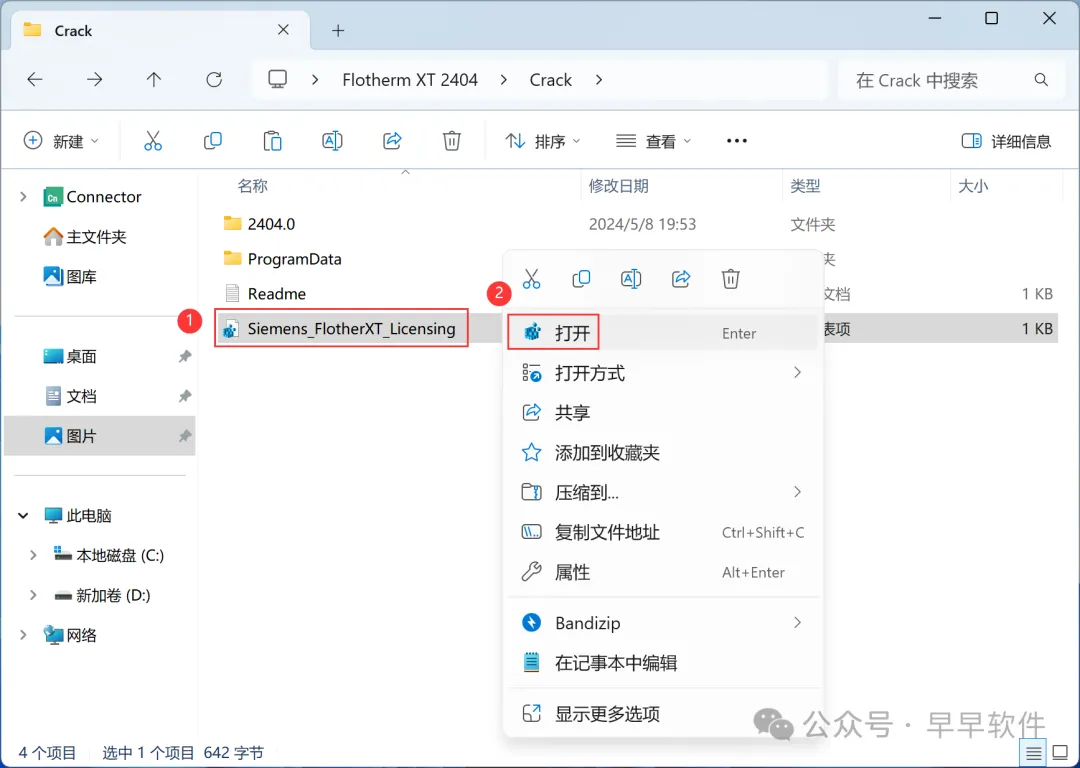Toggle the 详细信息 details pane
This screenshot has width=1080, height=768.
pos(1006,141)
